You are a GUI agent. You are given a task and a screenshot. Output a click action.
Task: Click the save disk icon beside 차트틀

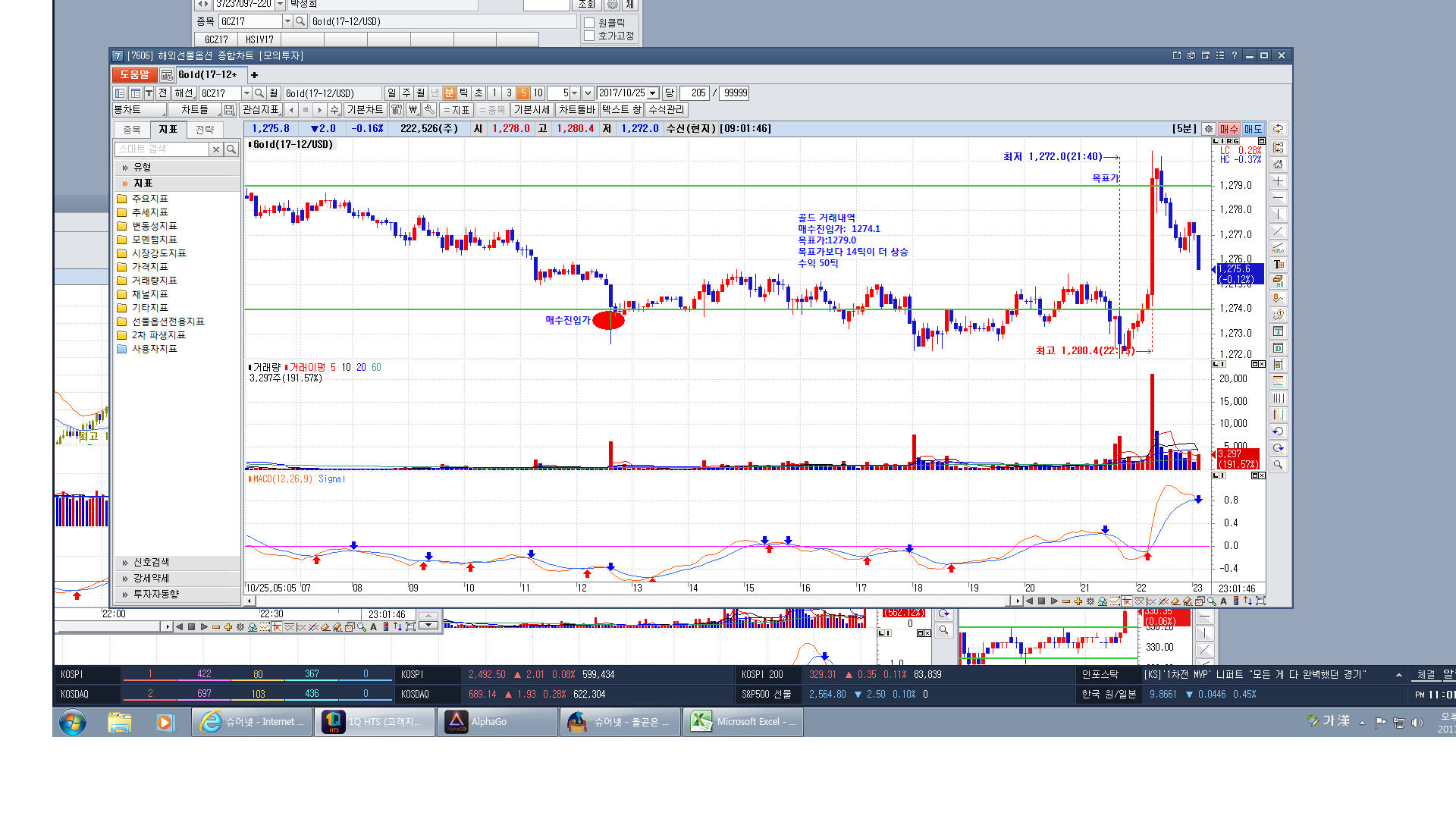tap(229, 110)
